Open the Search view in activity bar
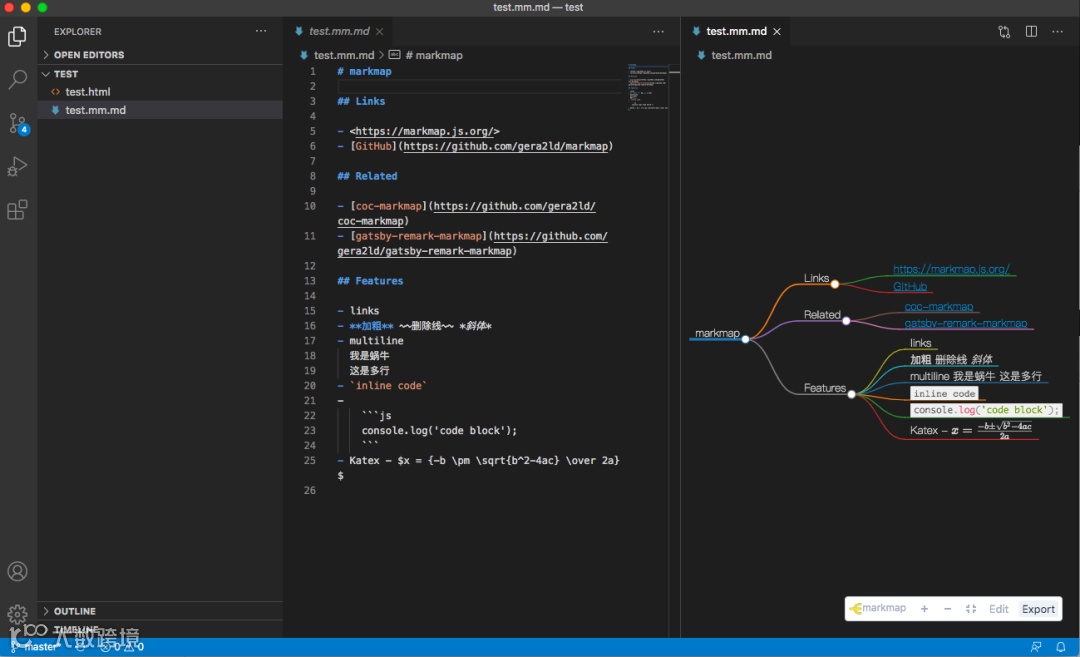 pos(17,80)
